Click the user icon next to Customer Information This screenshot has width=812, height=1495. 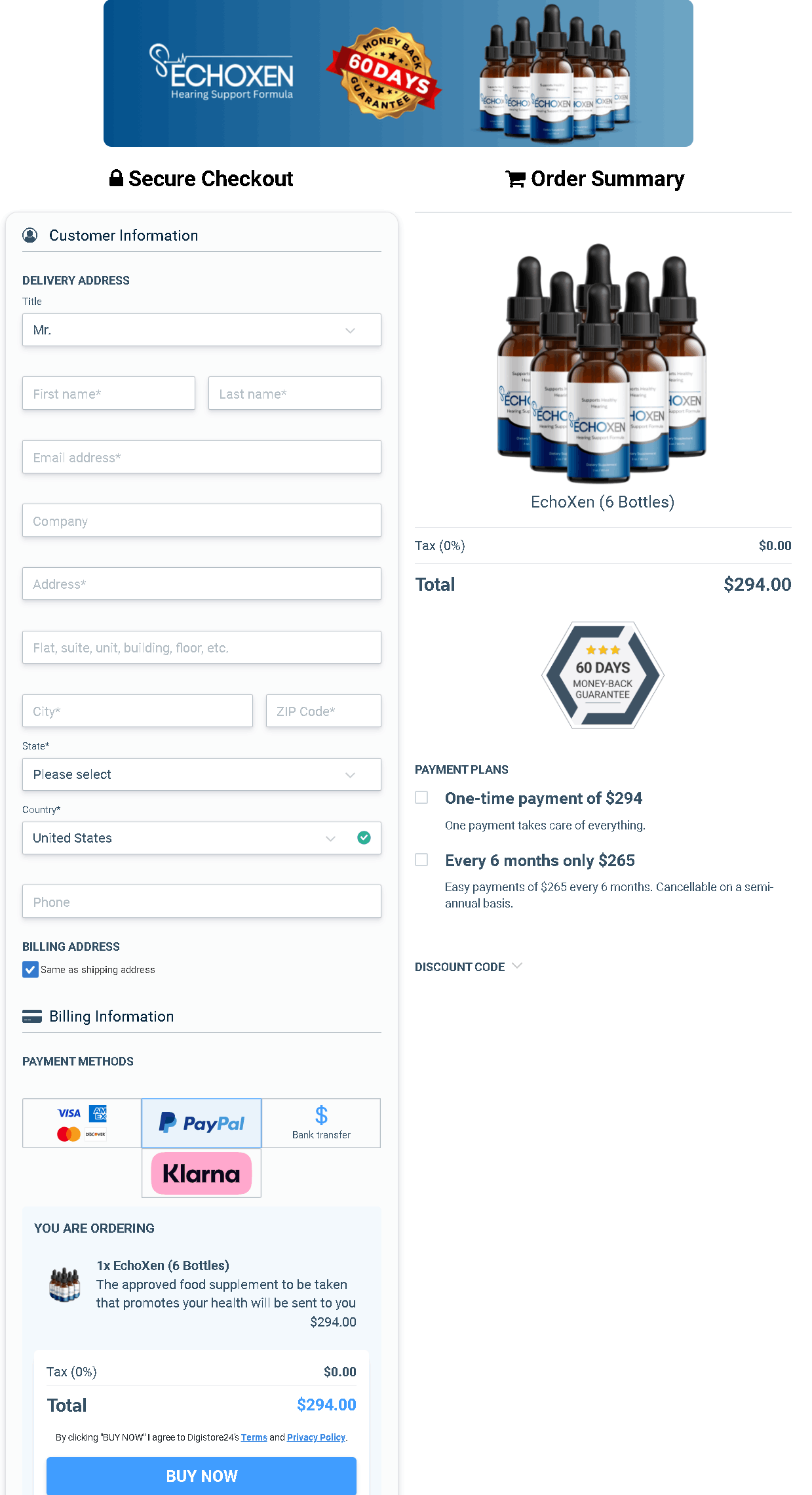coord(30,235)
